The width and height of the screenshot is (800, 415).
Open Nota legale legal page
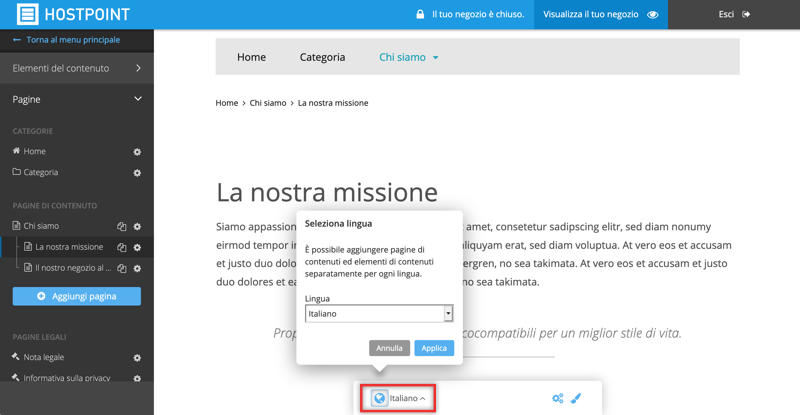pos(43,357)
